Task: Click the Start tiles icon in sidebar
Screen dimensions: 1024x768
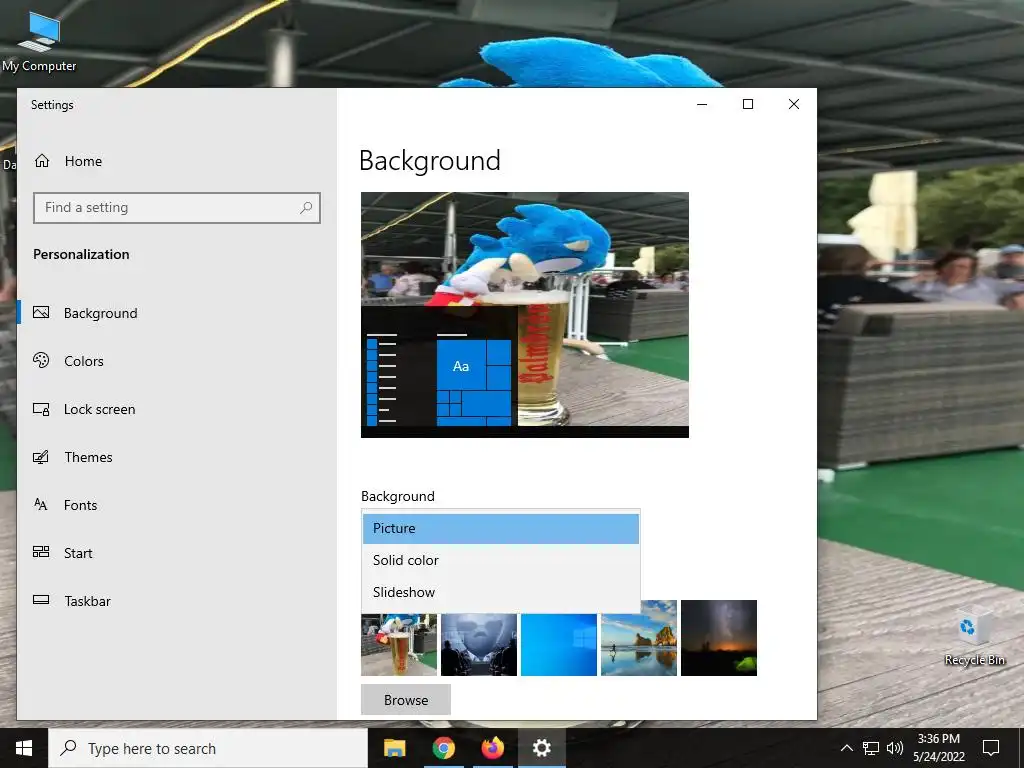Action: point(41,552)
